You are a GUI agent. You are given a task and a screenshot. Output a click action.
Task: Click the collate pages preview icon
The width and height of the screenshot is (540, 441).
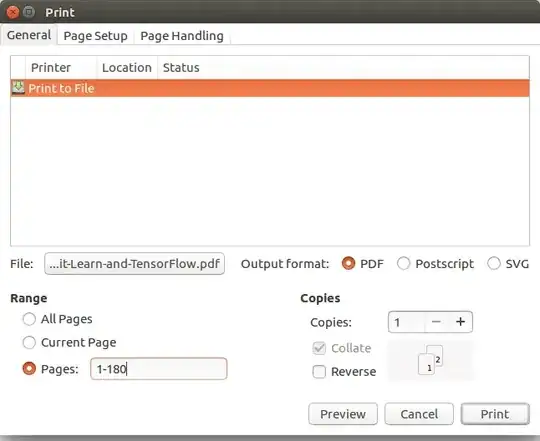pos(430,360)
